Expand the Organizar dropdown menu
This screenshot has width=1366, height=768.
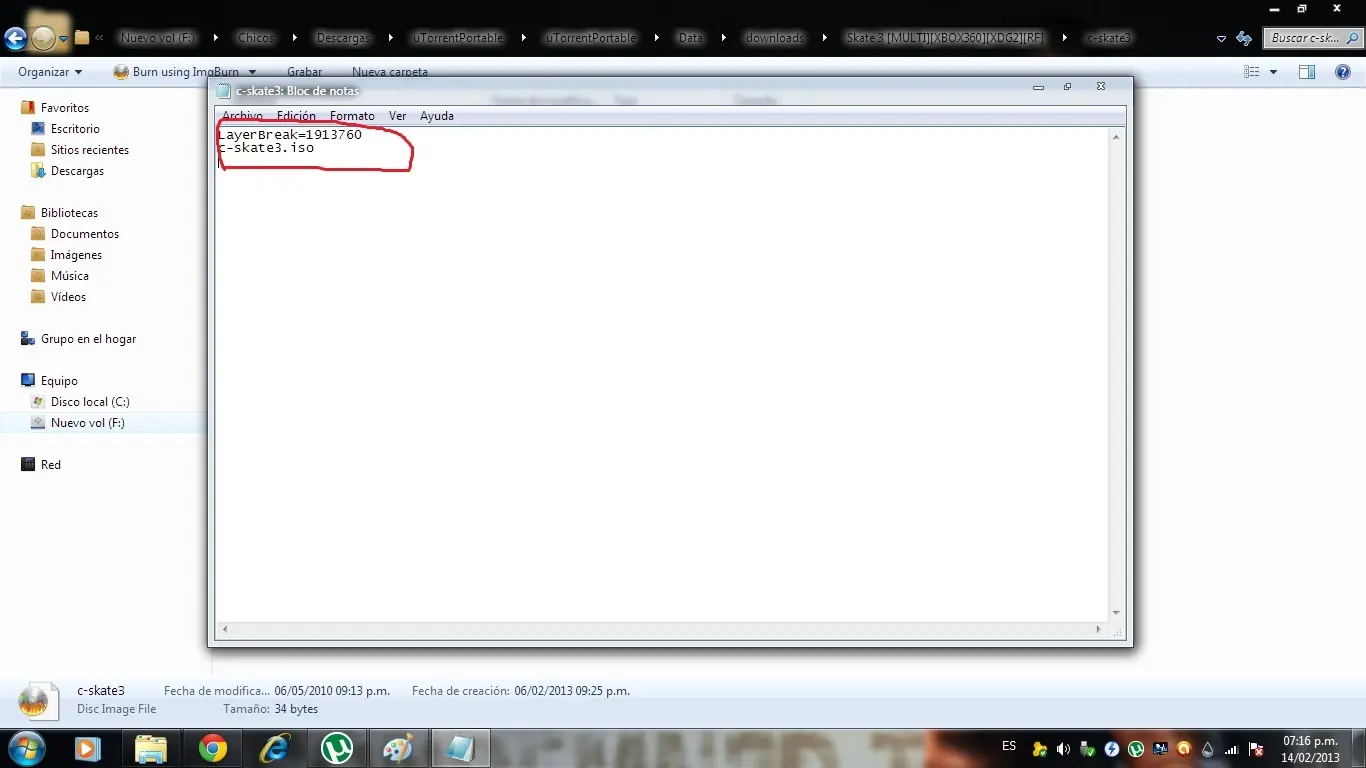tap(50, 72)
